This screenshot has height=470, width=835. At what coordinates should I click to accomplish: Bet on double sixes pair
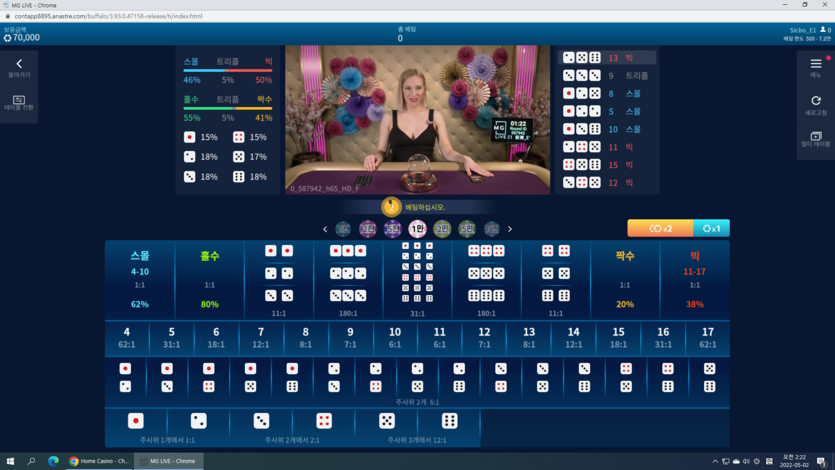555,295
